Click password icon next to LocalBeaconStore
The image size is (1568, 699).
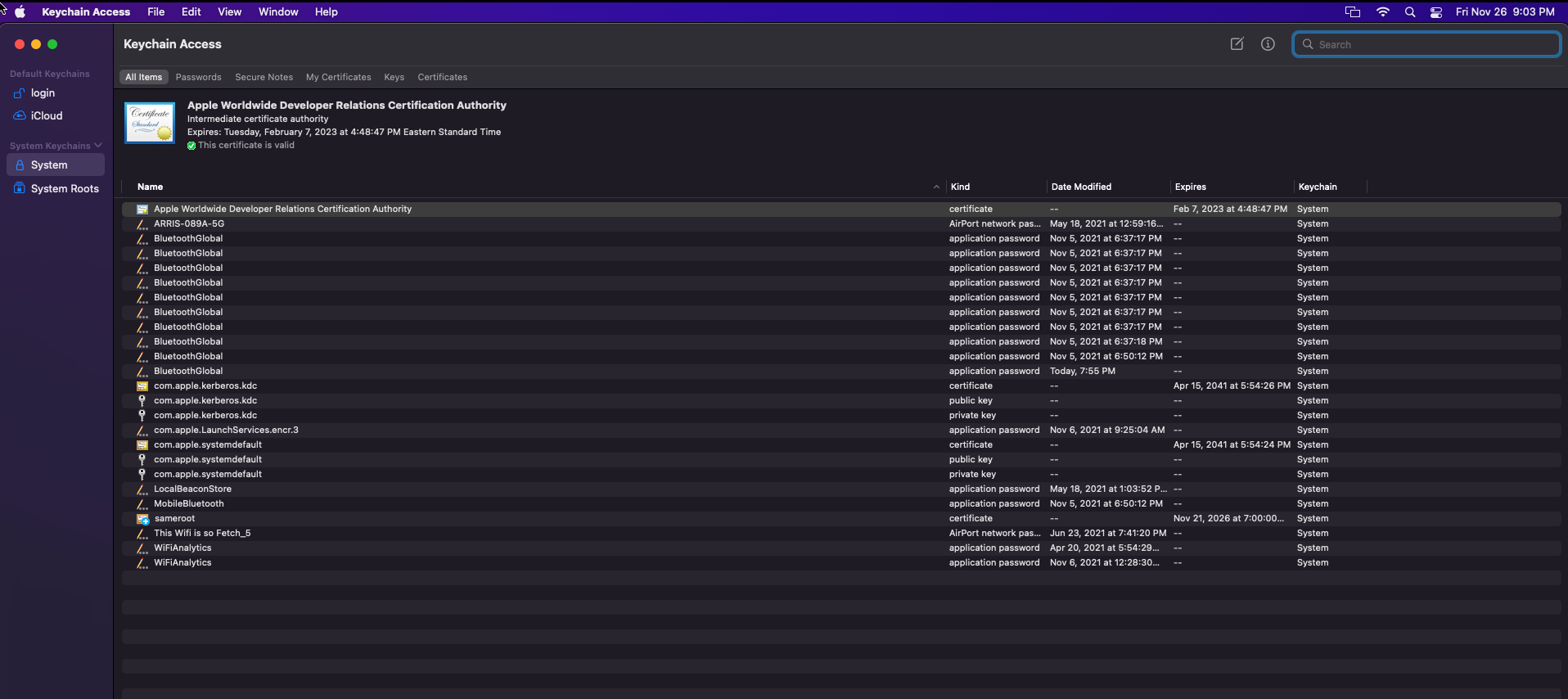pos(142,489)
